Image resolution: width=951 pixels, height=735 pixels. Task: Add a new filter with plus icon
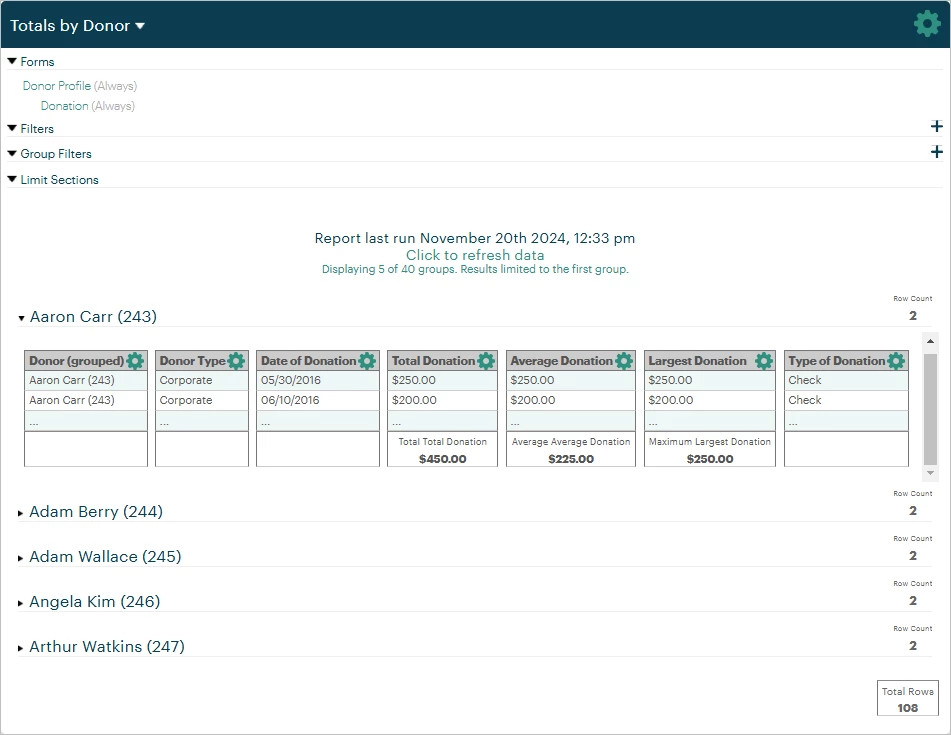(x=936, y=126)
